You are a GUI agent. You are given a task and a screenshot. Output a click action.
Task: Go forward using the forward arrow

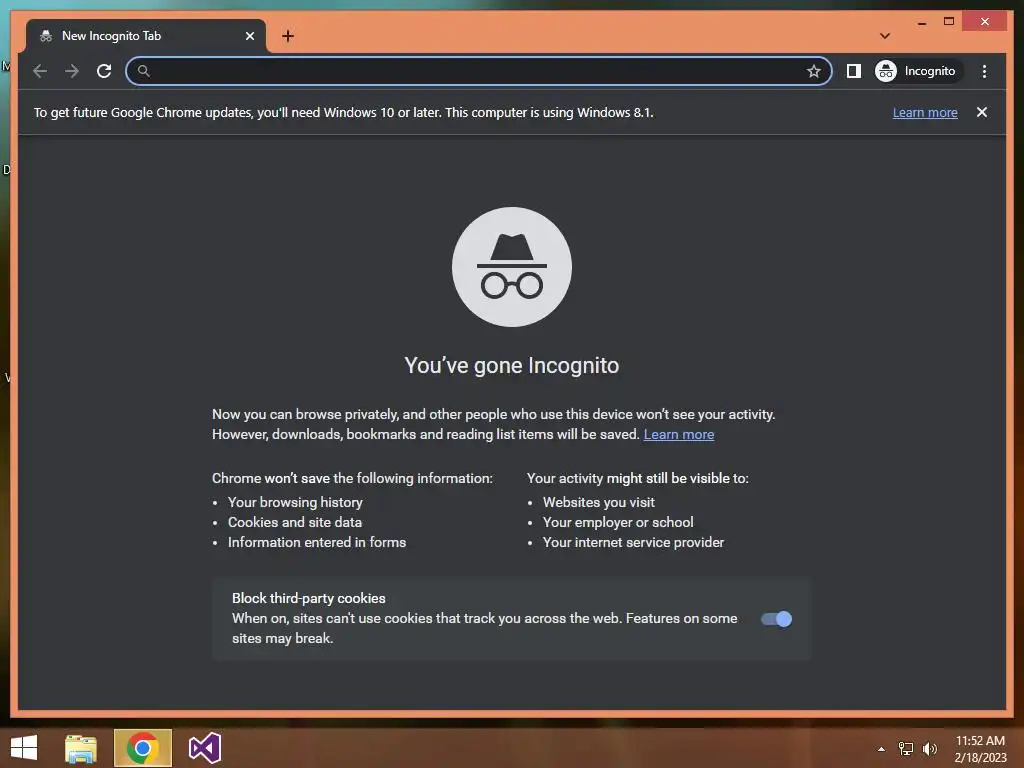(x=72, y=71)
